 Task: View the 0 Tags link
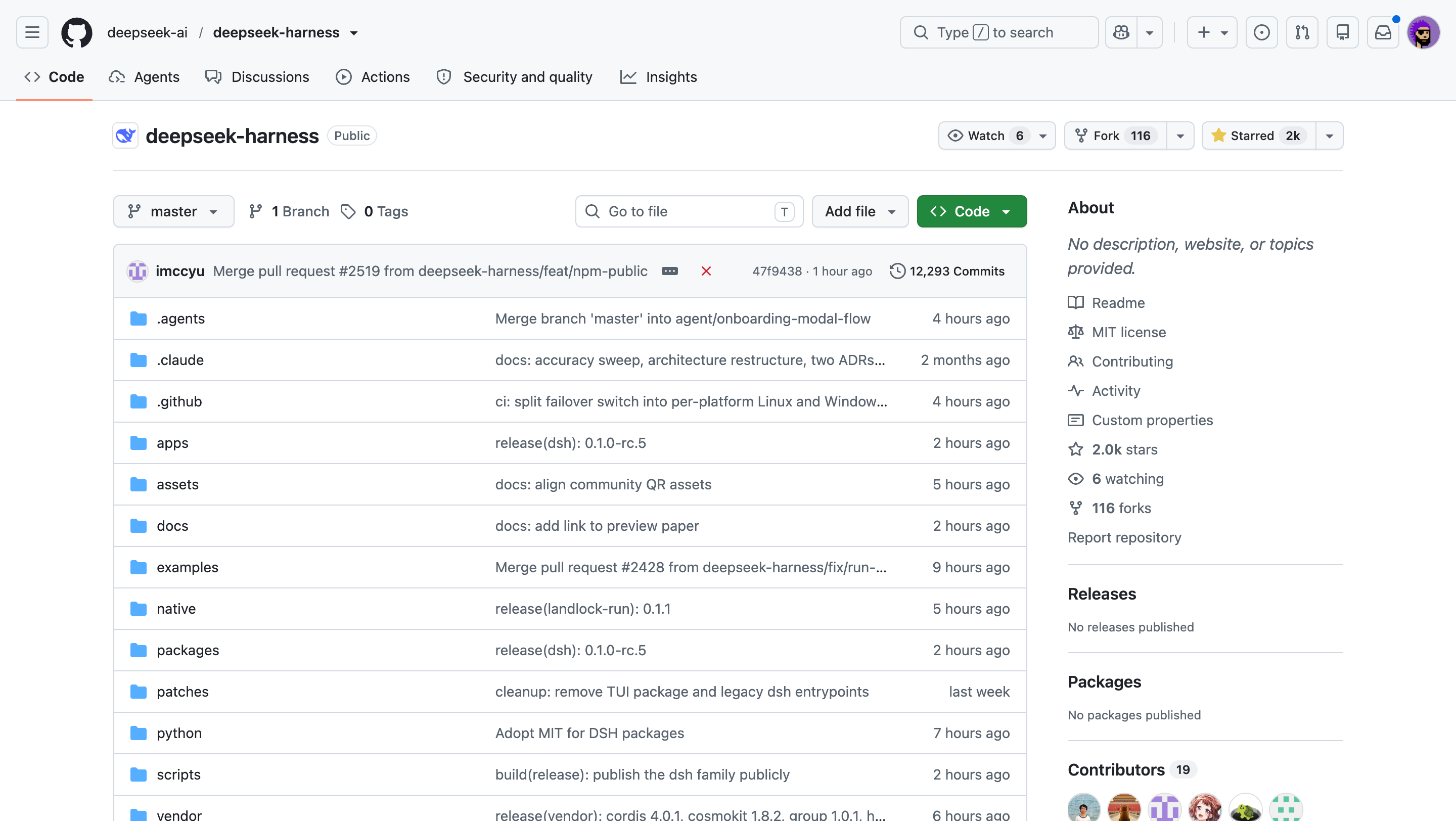(375, 211)
